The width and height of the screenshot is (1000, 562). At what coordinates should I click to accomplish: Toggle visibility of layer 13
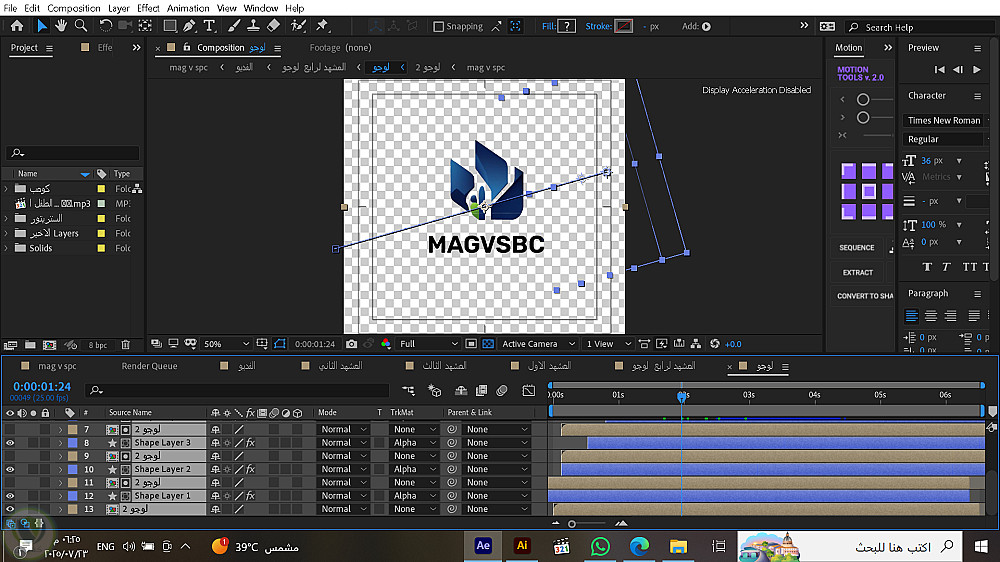[10, 509]
